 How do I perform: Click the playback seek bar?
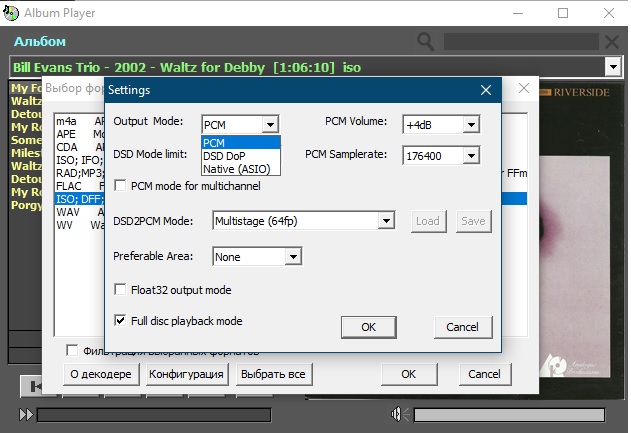(154, 414)
